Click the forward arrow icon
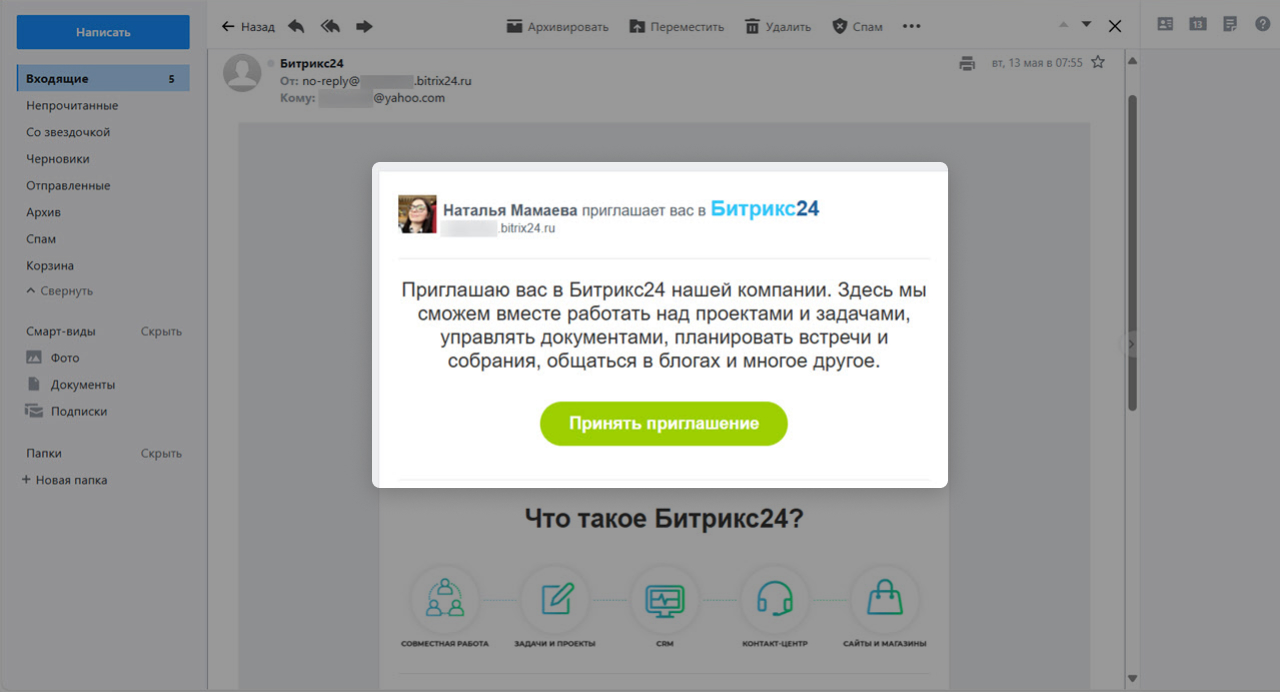This screenshot has height=692, width=1280. pyautogui.click(x=364, y=26)
